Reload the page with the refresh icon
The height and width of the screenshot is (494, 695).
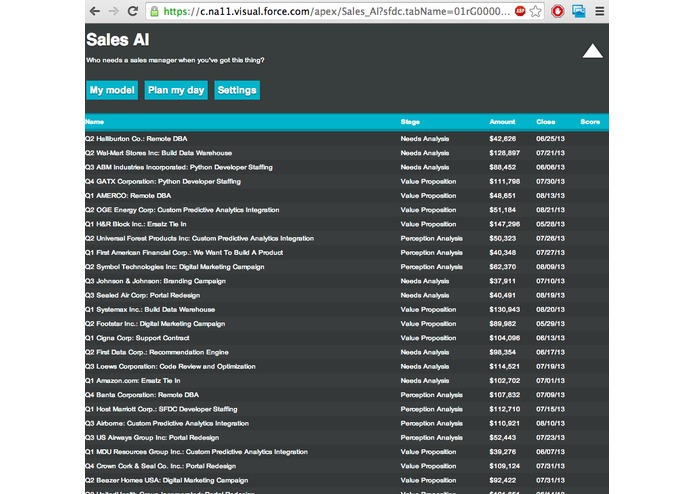tap(133, 11)
